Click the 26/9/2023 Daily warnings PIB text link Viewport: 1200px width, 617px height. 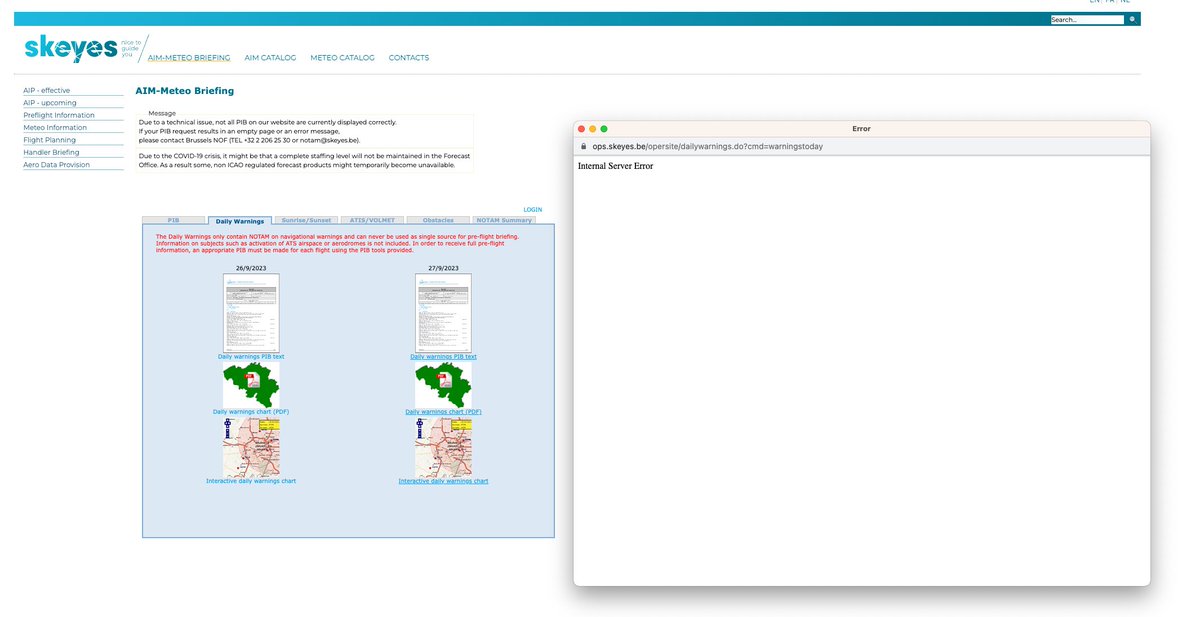[x=251, y=357]
